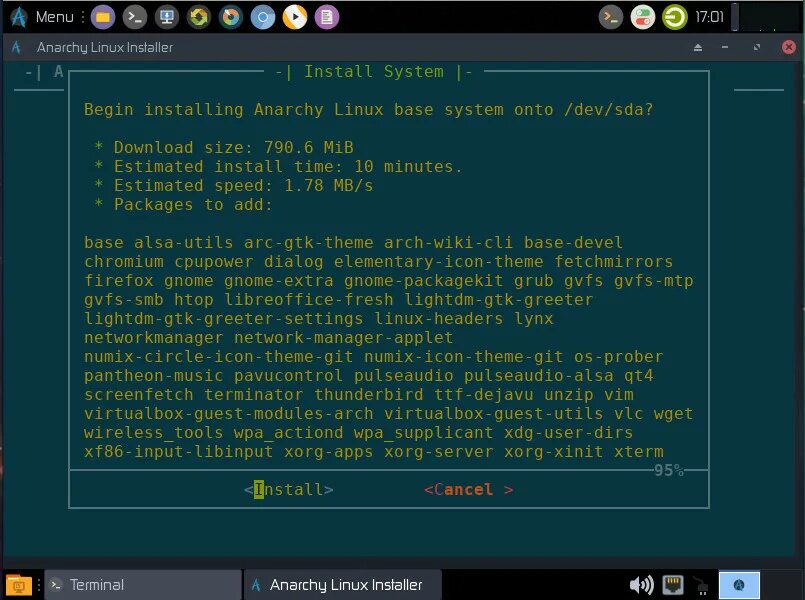805x600 pixels.
Task: Click the 'libreoffice-fresh' package name
Action: pos(309,299)
